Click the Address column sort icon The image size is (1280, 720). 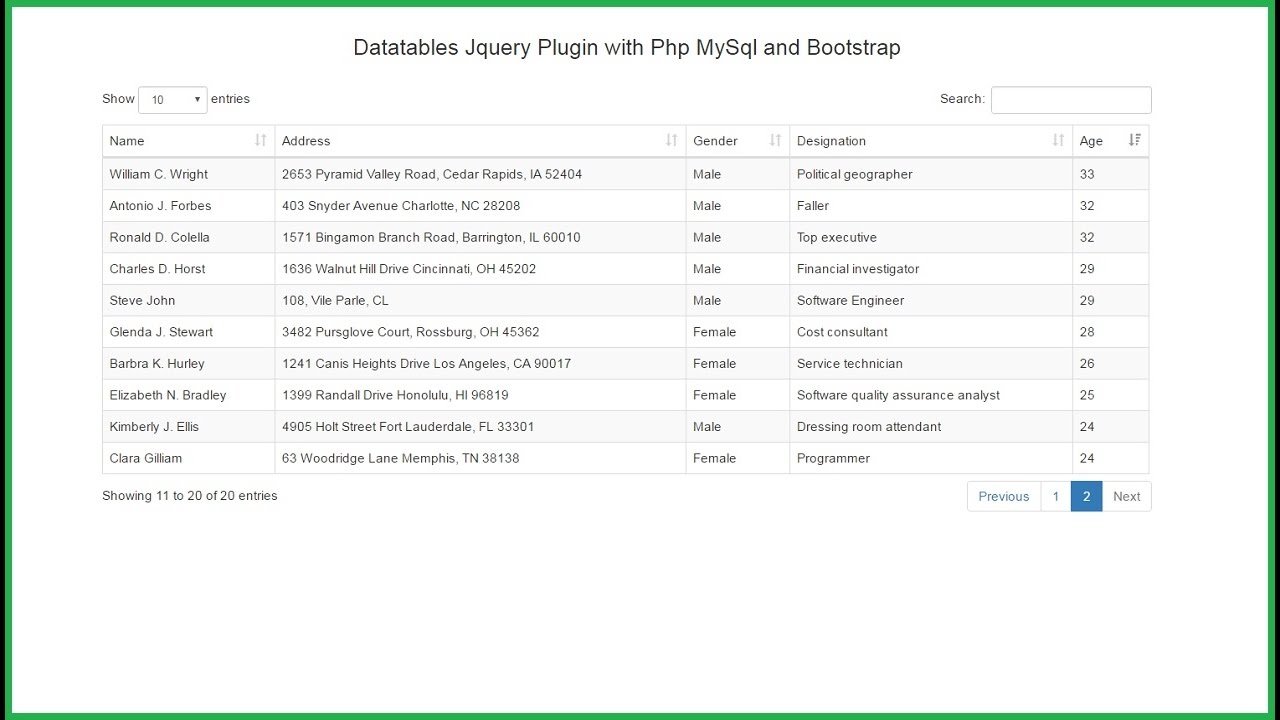[x=671, y=141]
